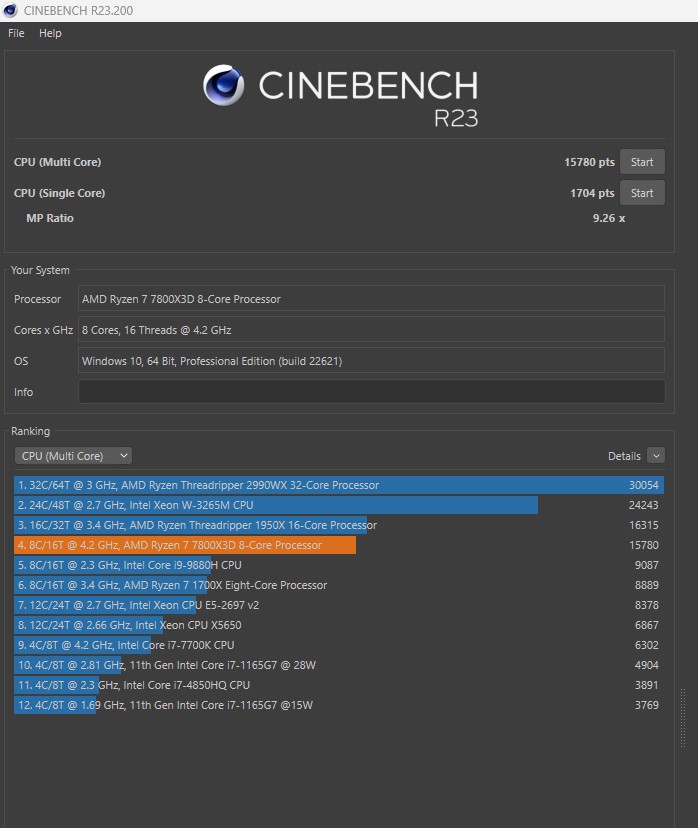
Task: Click the 15780 pts multi core score
Action: [589, 162]
